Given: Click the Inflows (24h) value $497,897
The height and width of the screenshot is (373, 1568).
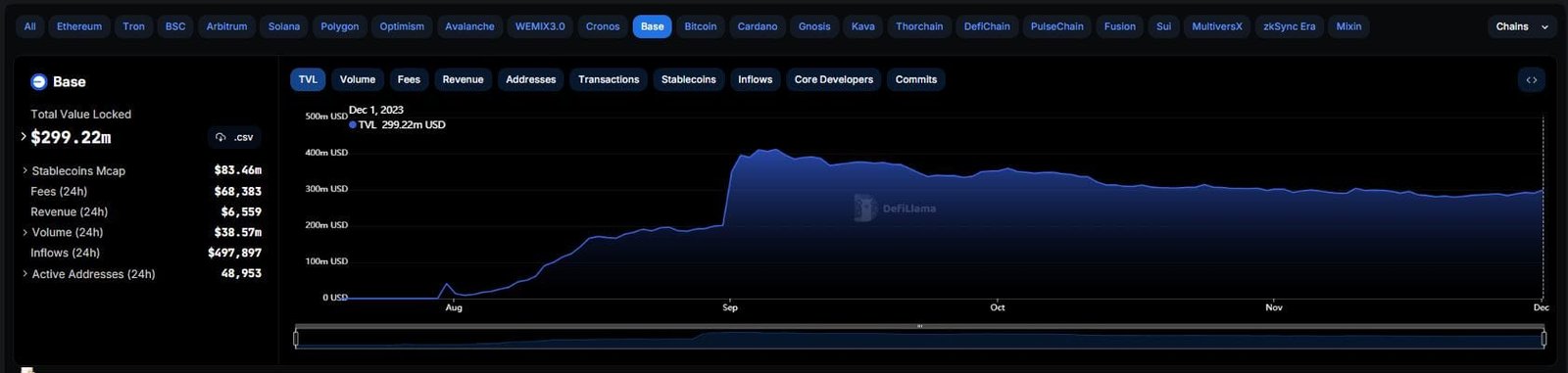Looking at the screenshot, I should [234, 254].
